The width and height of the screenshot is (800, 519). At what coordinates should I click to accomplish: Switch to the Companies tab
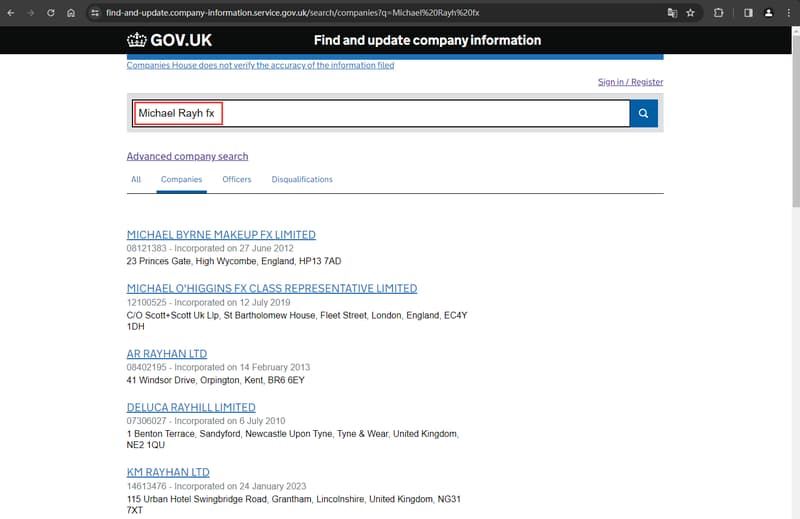coord(182,179)
